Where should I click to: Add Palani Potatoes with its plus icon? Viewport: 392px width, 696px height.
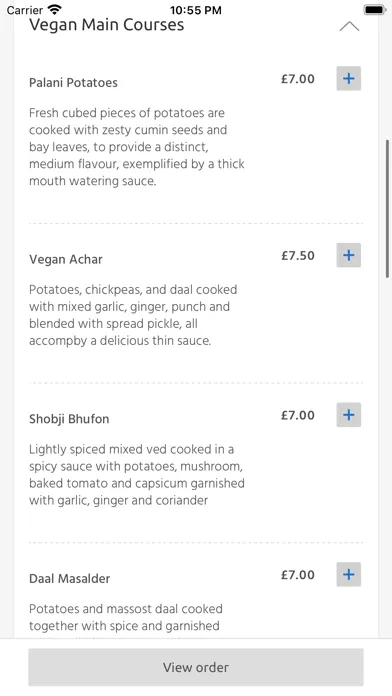(348, 79)
